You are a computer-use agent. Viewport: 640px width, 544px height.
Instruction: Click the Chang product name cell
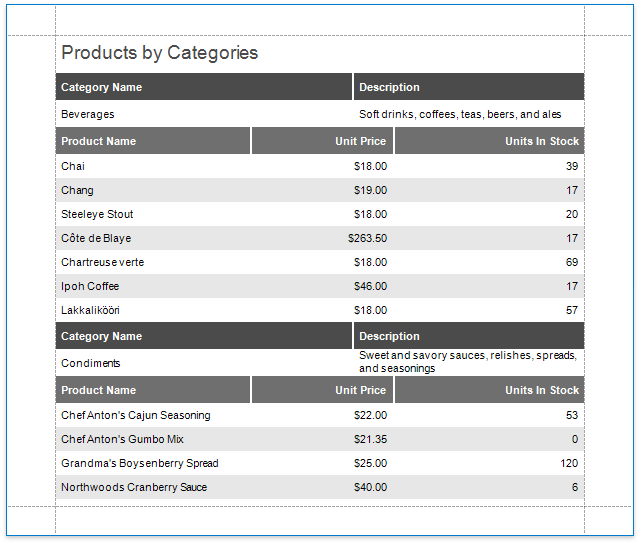point(78,190)
